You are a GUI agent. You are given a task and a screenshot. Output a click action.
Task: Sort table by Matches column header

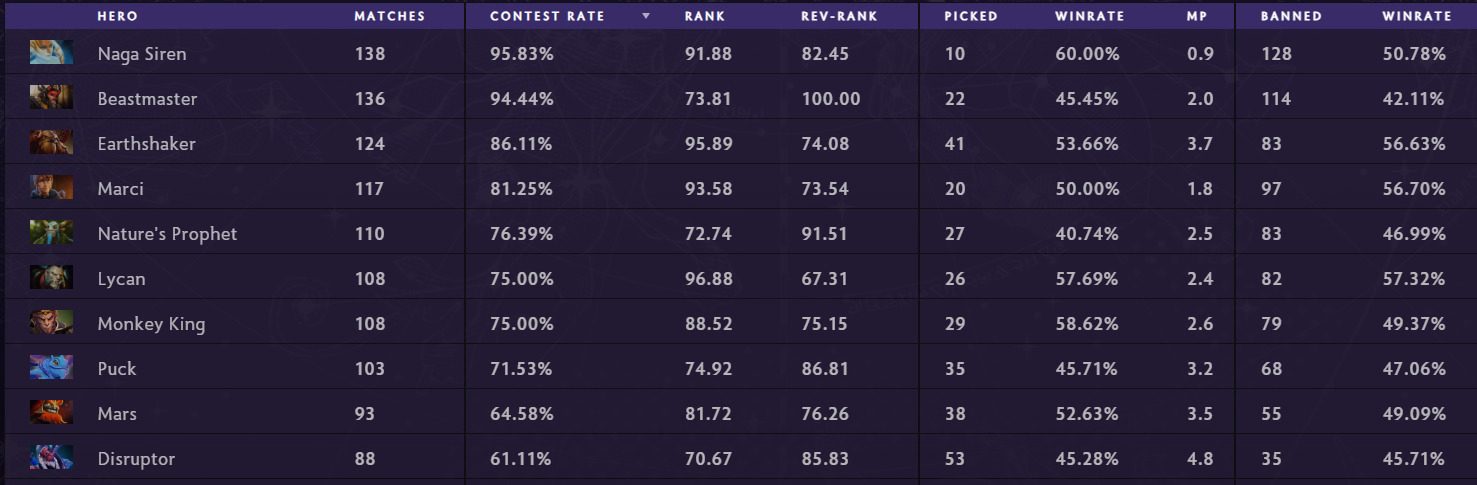(389, 16)
